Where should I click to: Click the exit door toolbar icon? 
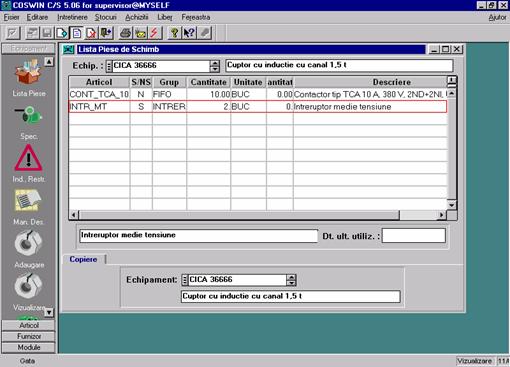(106, 33)
